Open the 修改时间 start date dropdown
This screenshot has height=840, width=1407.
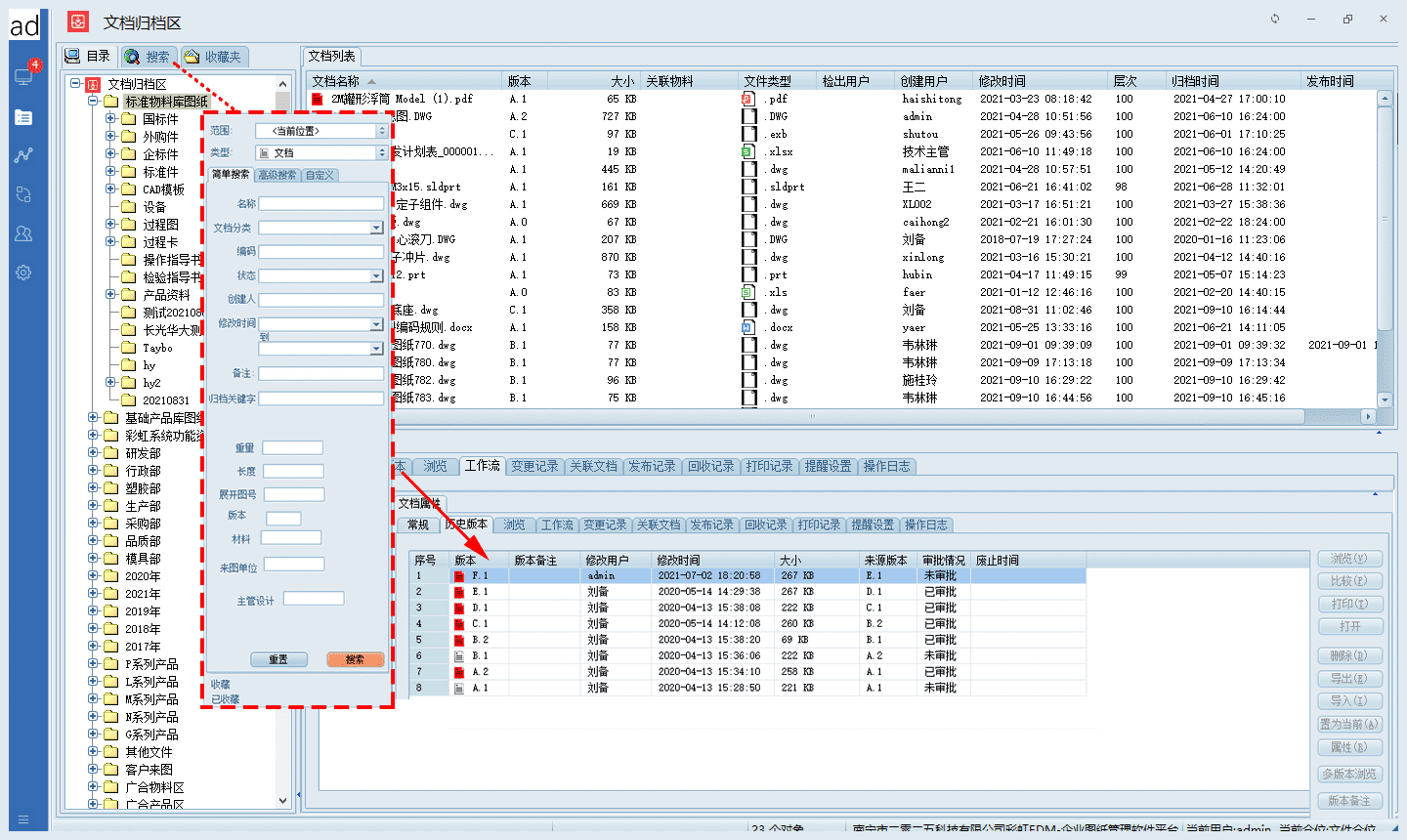(376, 324)
